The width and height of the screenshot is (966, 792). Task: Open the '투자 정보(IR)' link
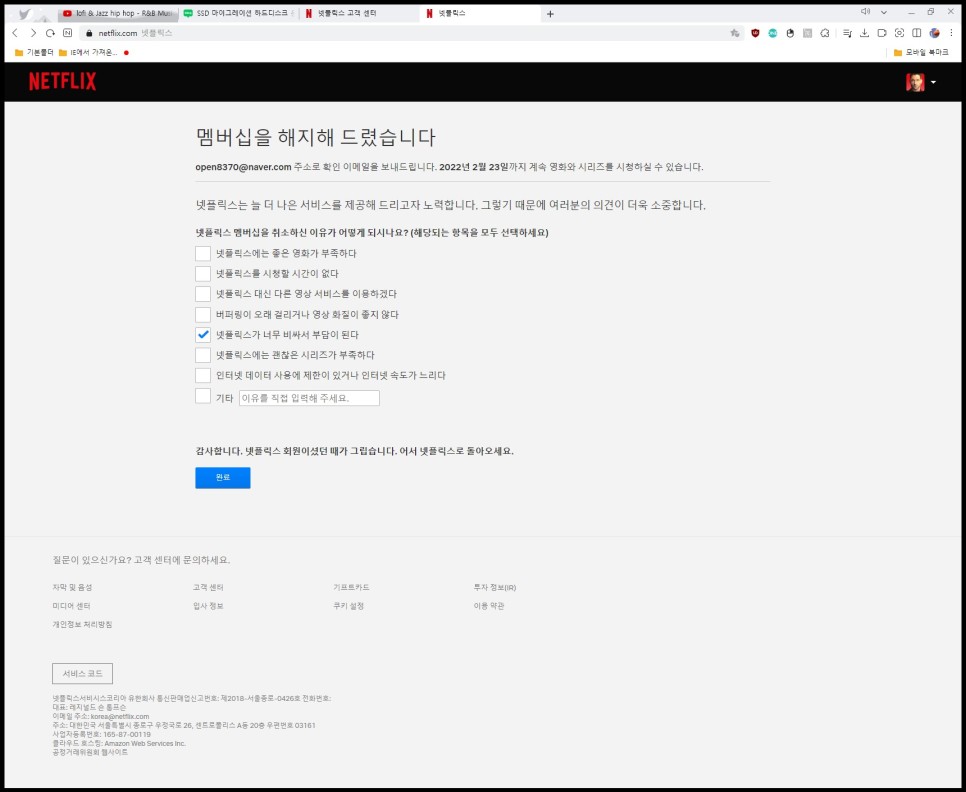[x=495, y=588]
